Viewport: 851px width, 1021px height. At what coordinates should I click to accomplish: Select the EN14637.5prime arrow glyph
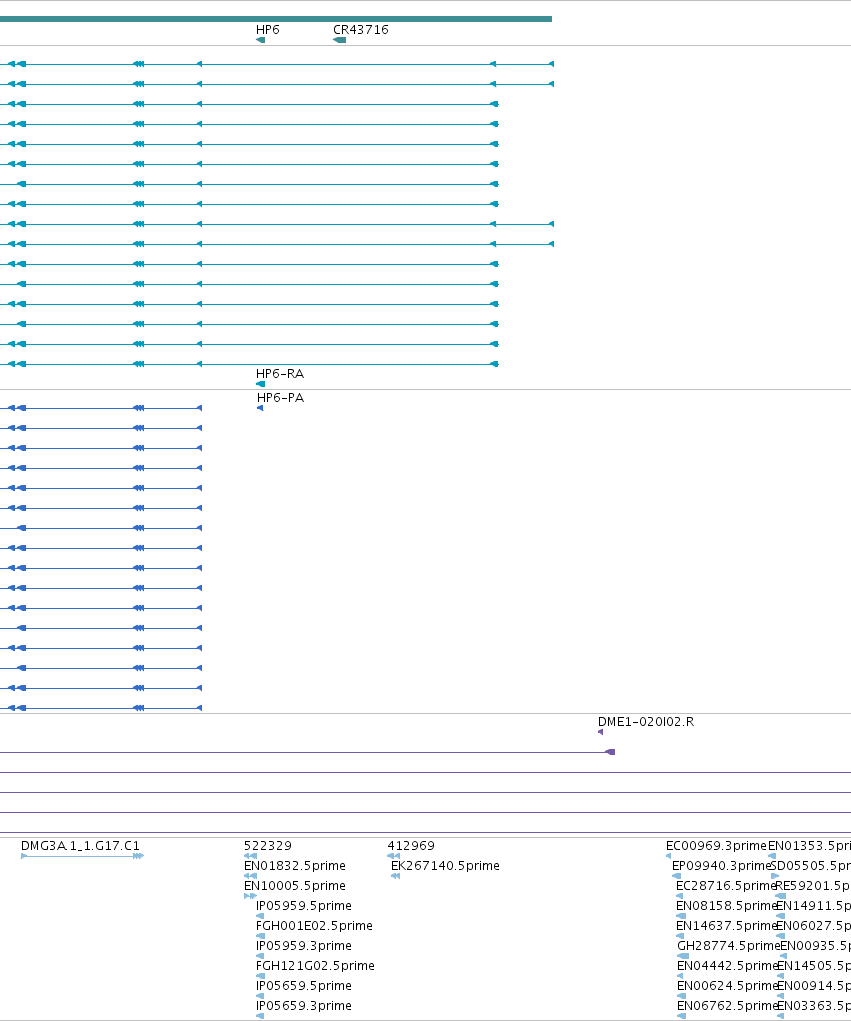680,936
